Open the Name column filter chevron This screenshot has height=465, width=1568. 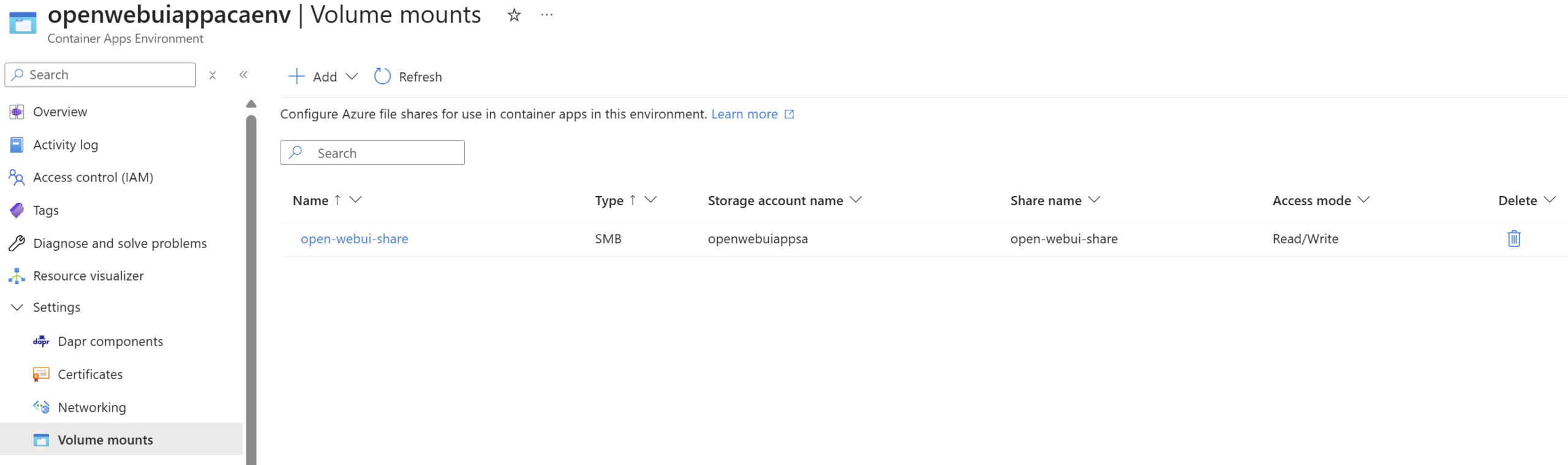click(355, 200)
